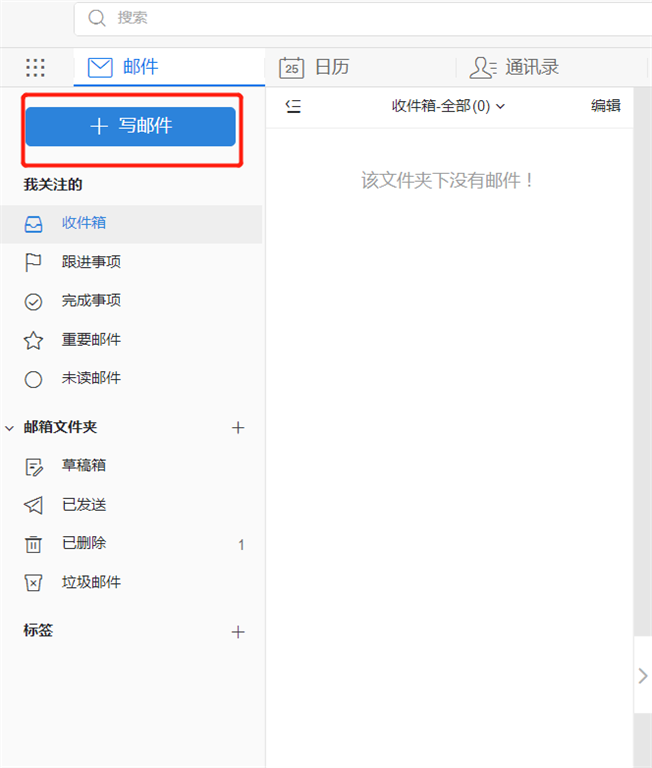Open 跟进事项 list
652x768 pixels.
pyautogui.click(x=131, y=262)
